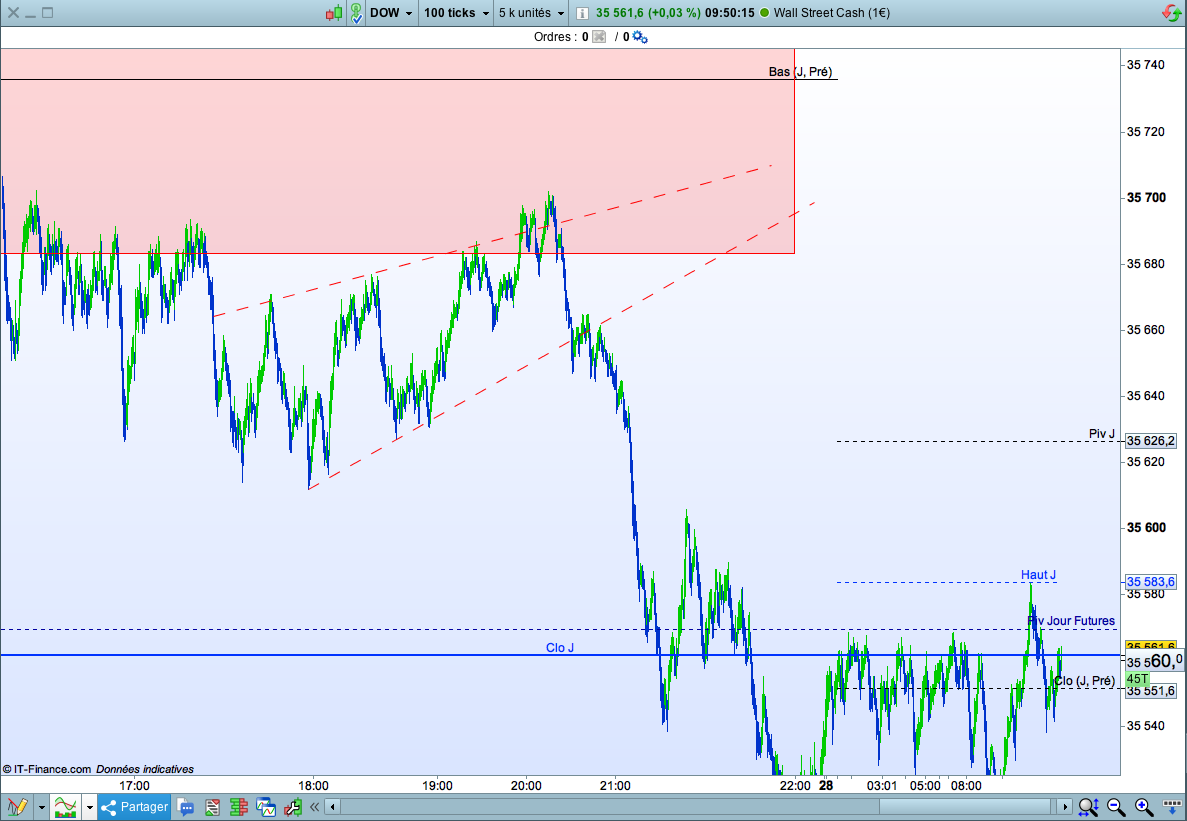Maximize the chart window
Viewport: 1187px width, 821px height.
[x=48, y=13]
